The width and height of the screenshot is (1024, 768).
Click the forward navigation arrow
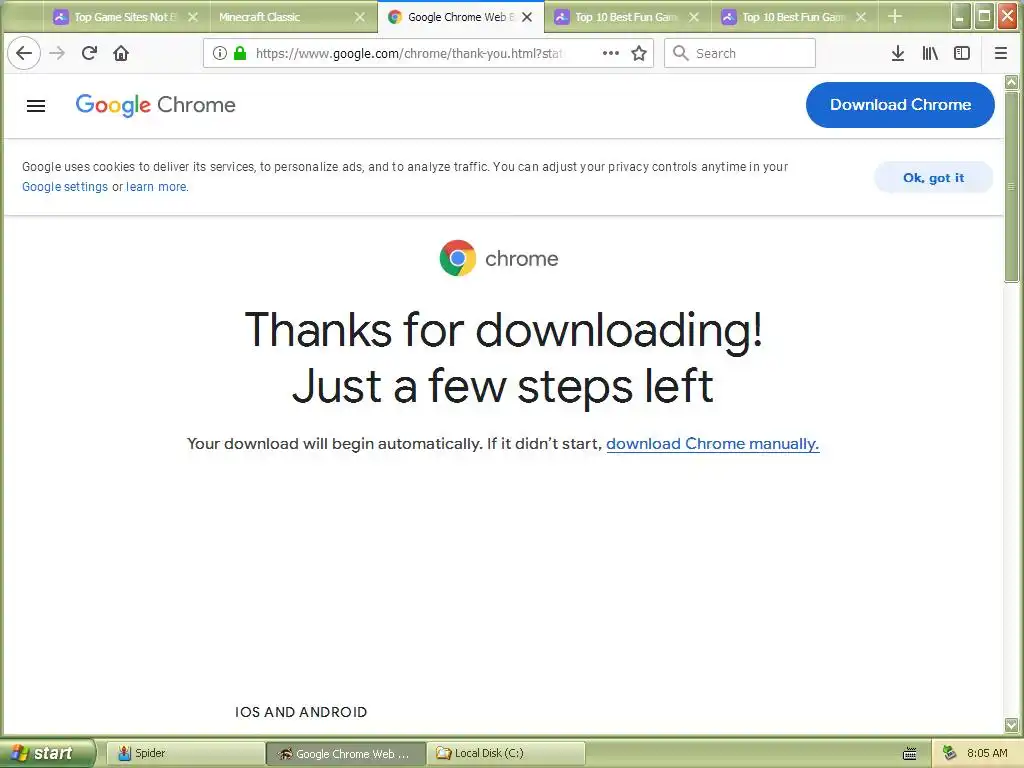(57, 53)
